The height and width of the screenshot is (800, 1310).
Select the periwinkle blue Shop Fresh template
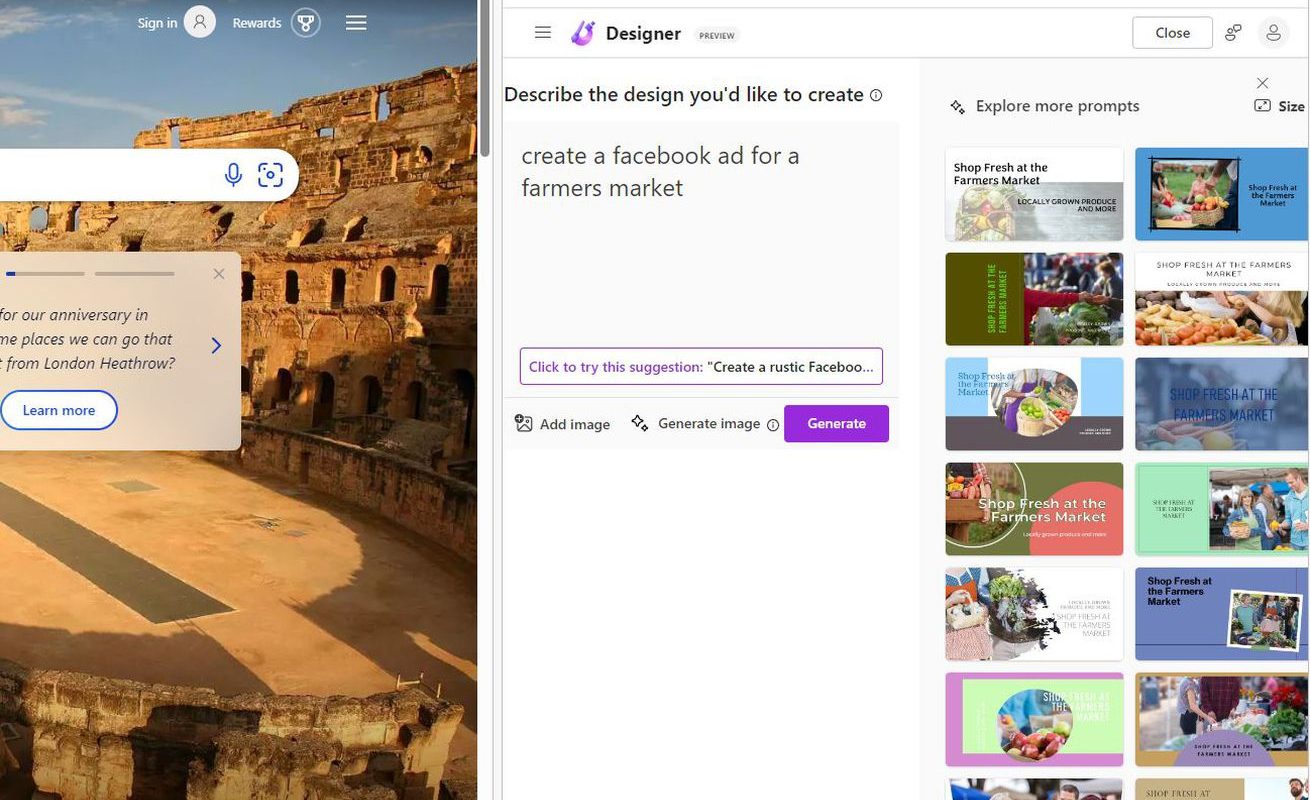(1222, 614)
